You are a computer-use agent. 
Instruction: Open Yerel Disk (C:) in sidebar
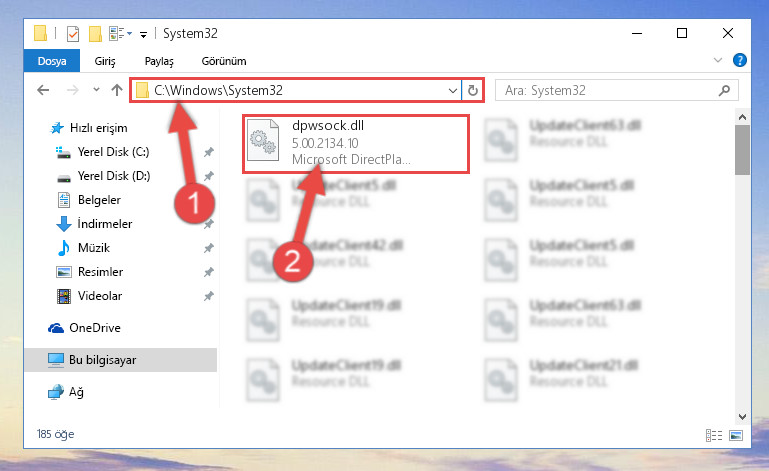click(x=113, y=152)
